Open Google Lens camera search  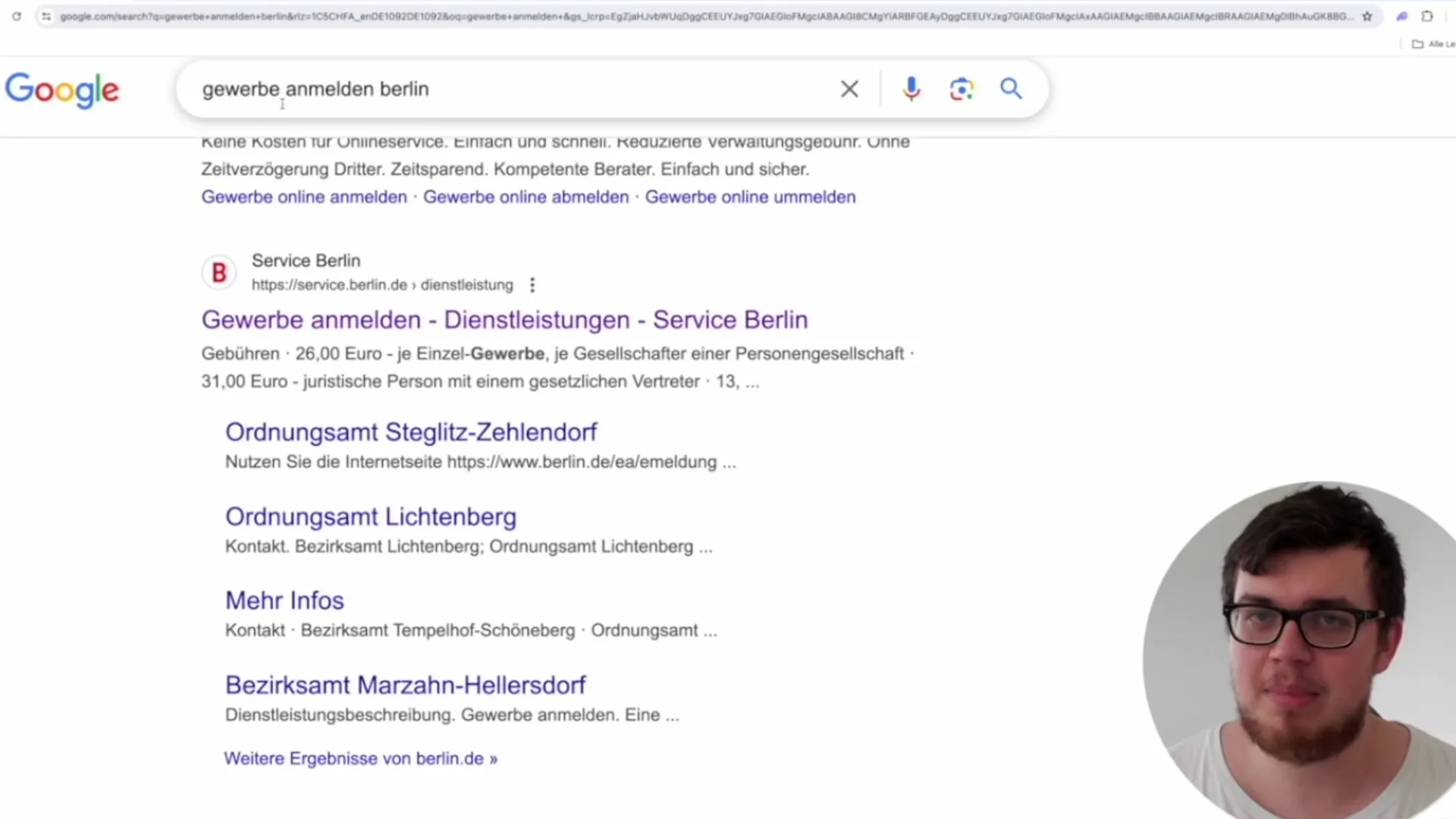click(x=961, y=89)
